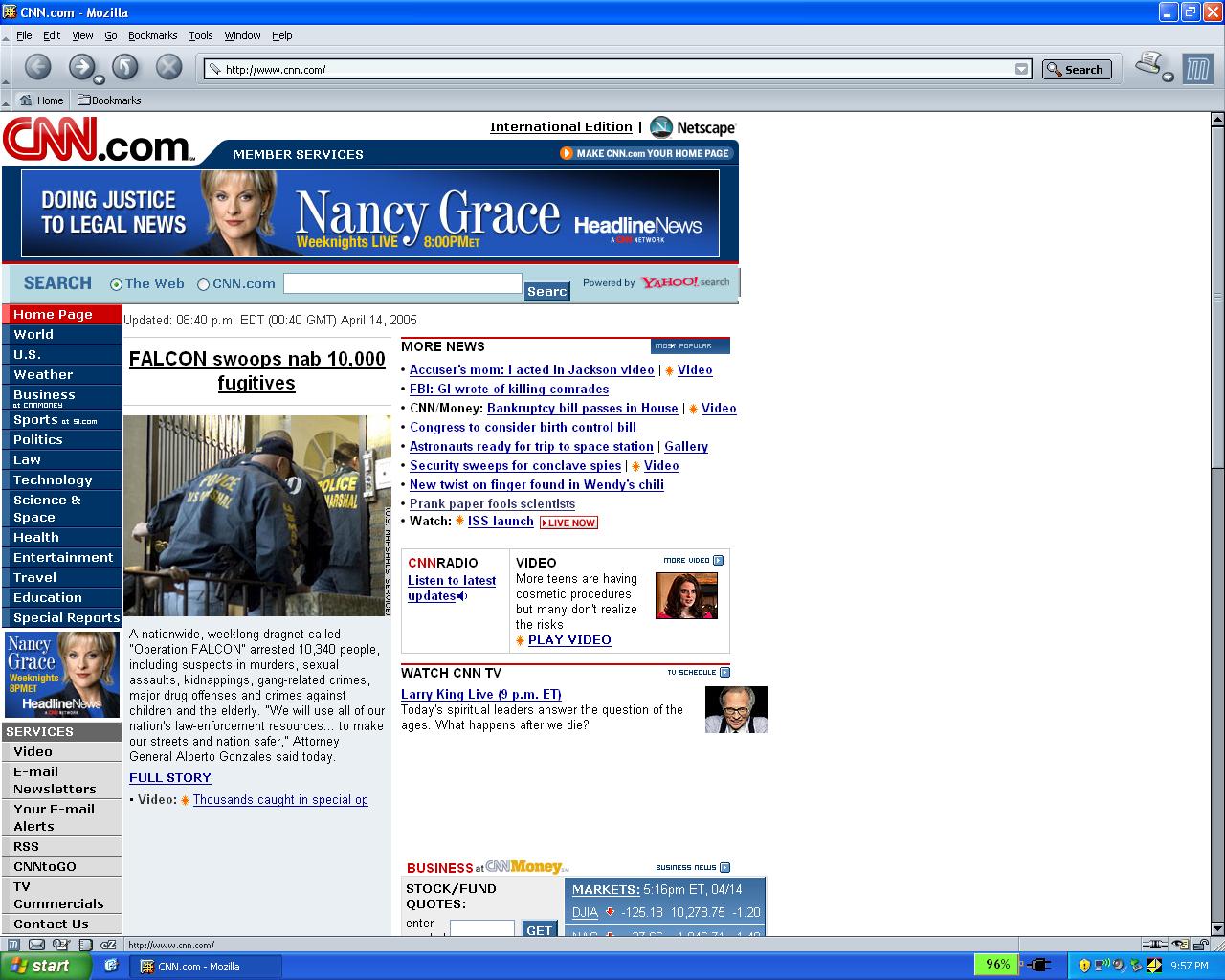1225x980 pixels.
Task: Open the File menu
Action: pos(24,35)
